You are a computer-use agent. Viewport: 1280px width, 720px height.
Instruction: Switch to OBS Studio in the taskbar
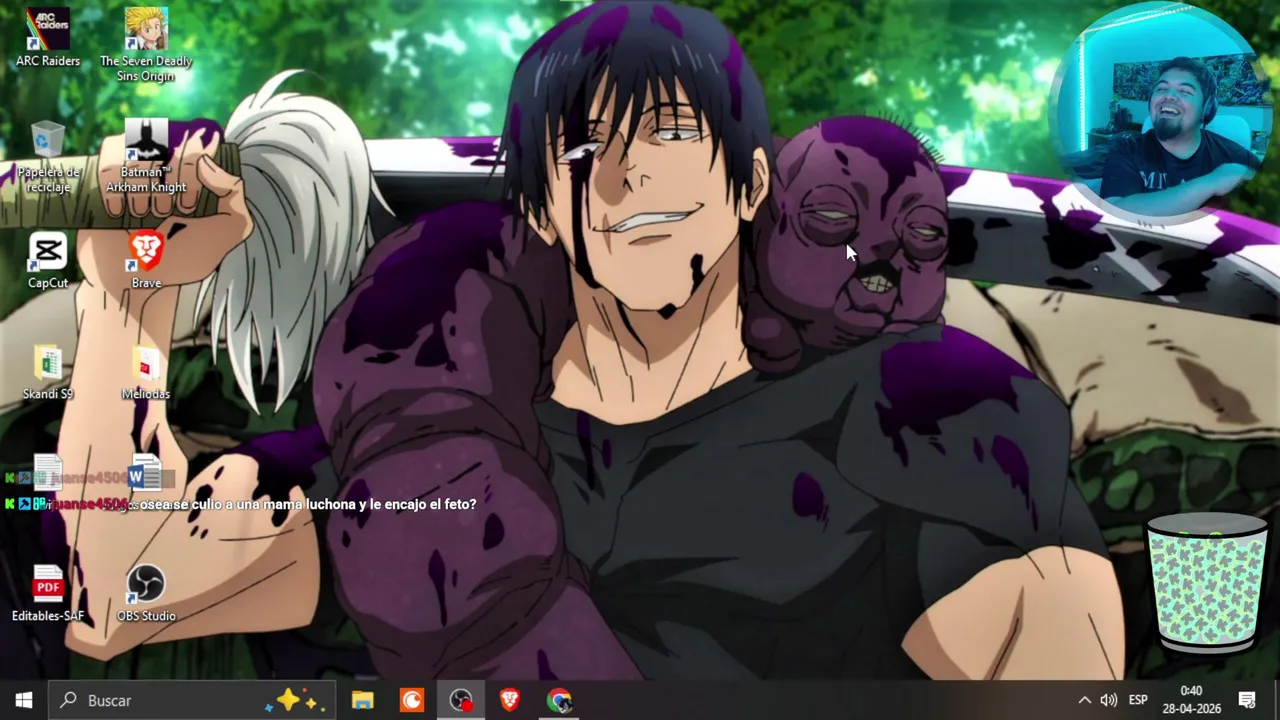coord(460,700)
